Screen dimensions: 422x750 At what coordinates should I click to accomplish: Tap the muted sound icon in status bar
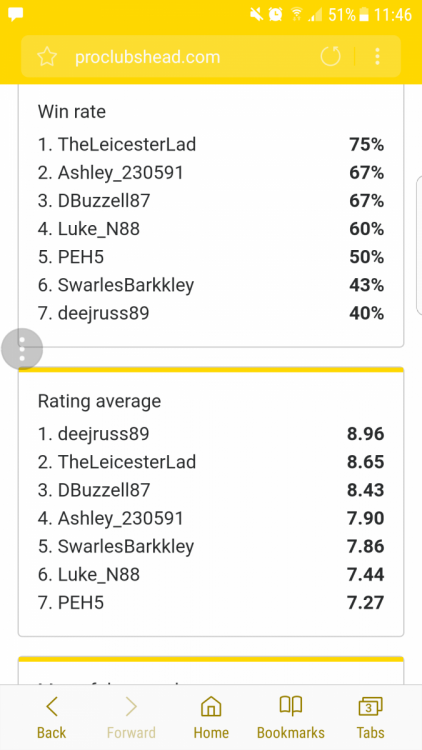(256, 15)
